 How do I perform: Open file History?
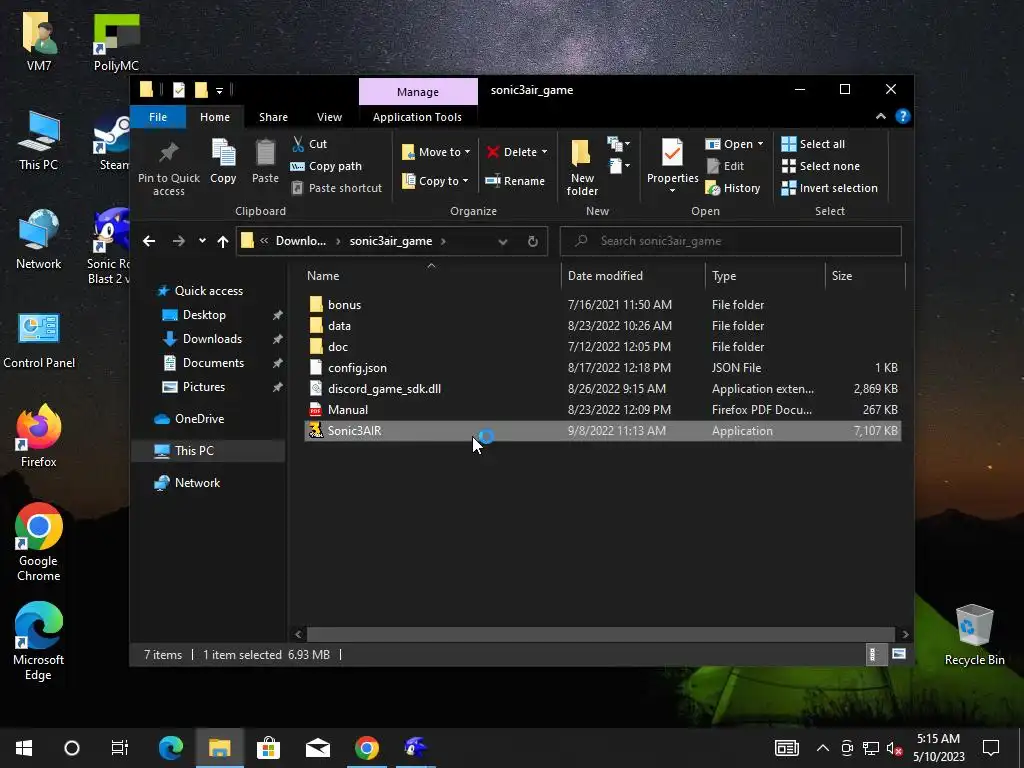click(733, 188)
